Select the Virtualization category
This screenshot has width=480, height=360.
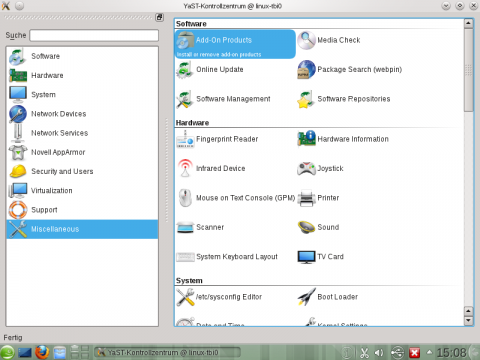[x=82, y=191]
